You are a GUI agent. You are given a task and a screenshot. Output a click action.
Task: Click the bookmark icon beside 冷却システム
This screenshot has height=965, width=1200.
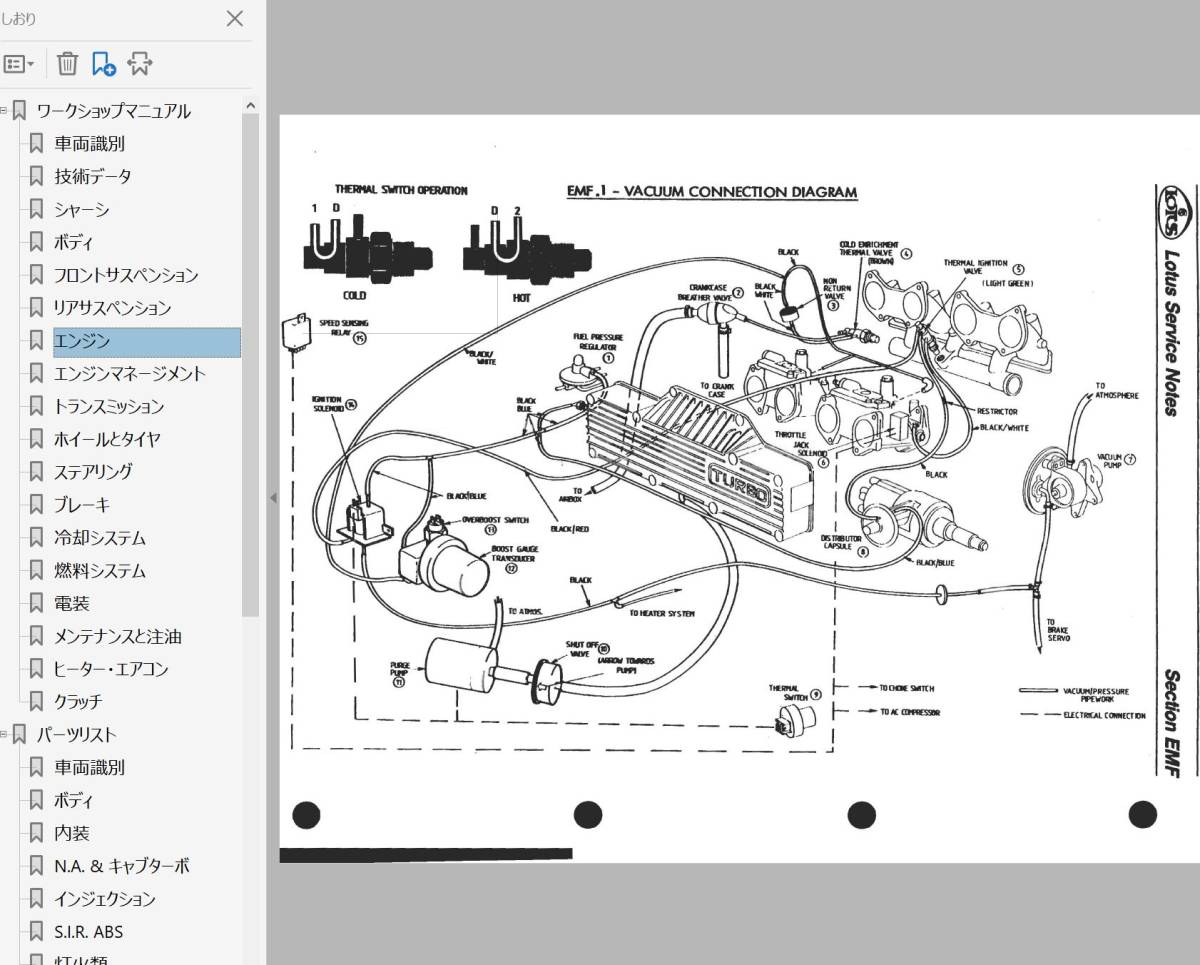(x=36, y=538)
